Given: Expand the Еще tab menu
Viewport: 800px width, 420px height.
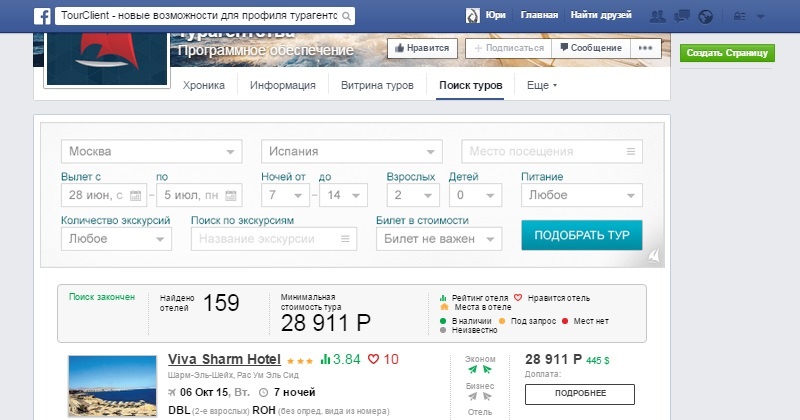Looking at the screenshot, I should click(542, 85).
